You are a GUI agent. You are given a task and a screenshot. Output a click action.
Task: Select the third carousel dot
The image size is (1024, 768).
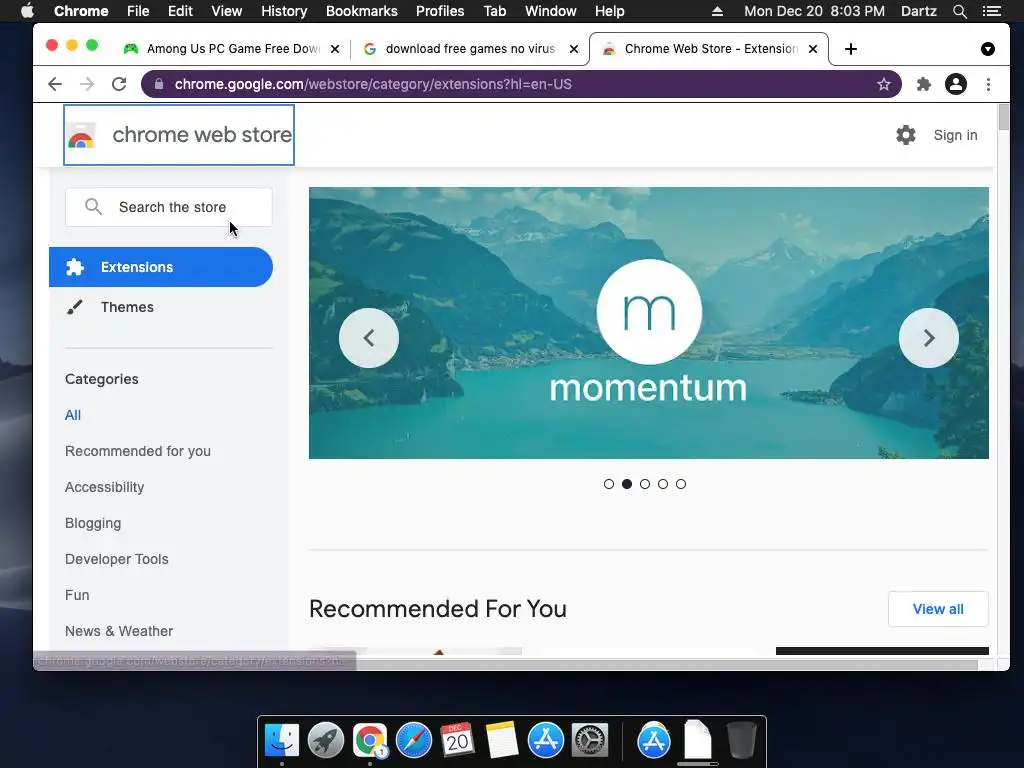point(645,484)
